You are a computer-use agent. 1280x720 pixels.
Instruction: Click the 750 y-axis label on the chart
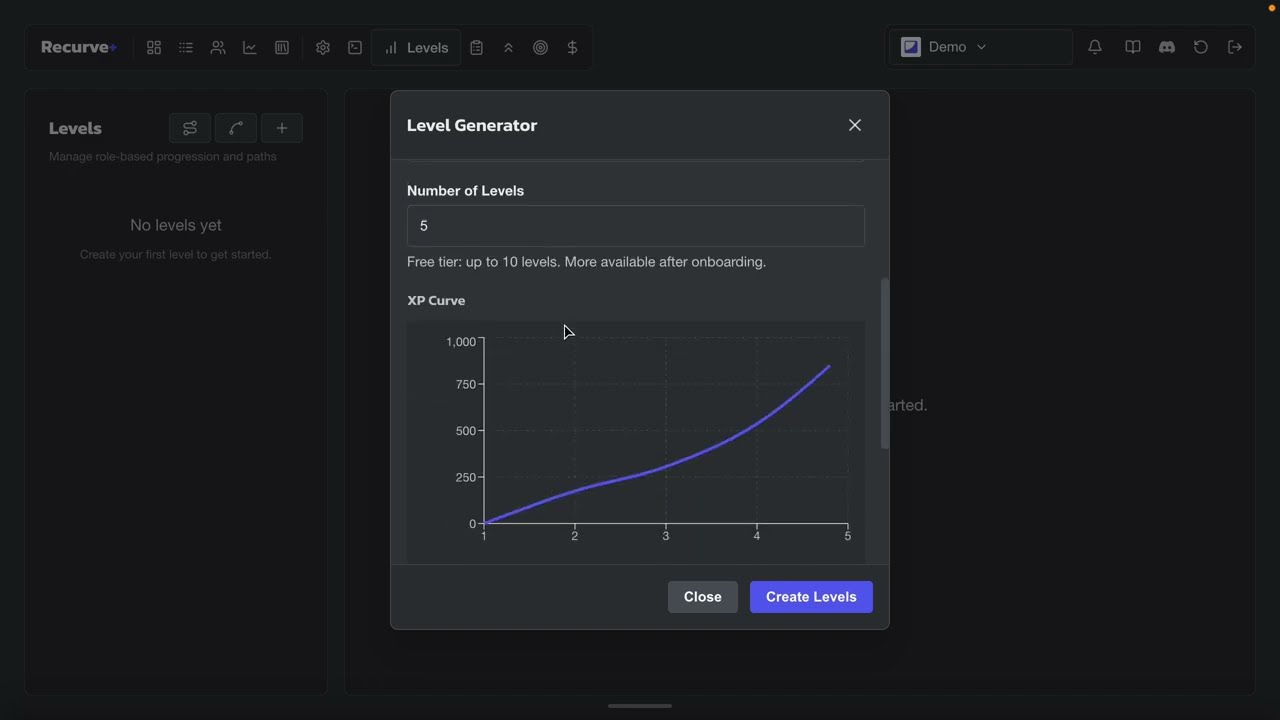[465, 384]
